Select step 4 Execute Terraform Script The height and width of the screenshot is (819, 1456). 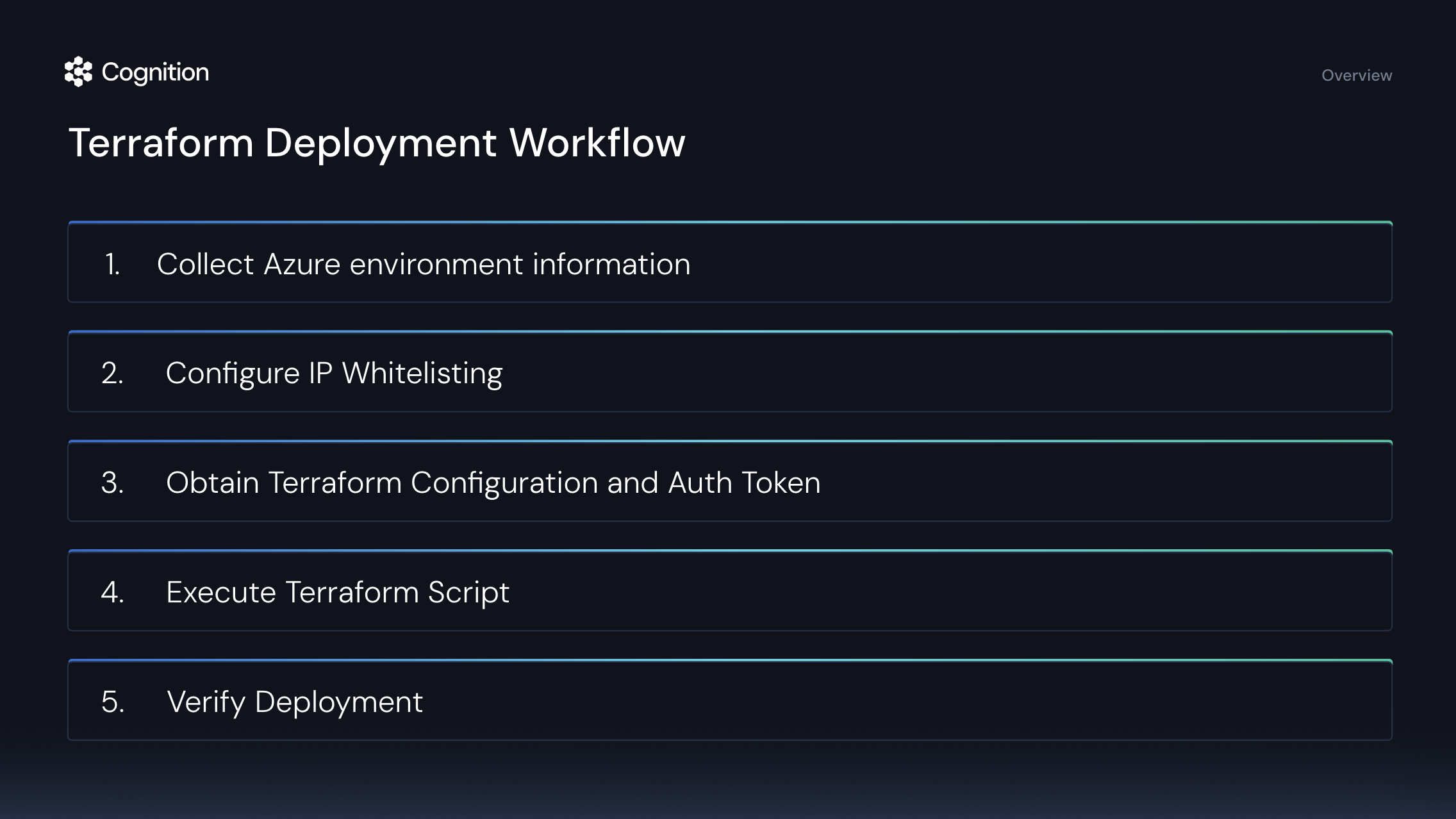click(337, 592)
